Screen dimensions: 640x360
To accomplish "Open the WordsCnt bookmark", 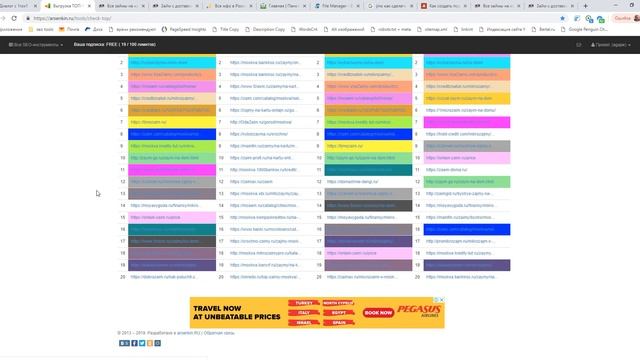I will (304, 29).
